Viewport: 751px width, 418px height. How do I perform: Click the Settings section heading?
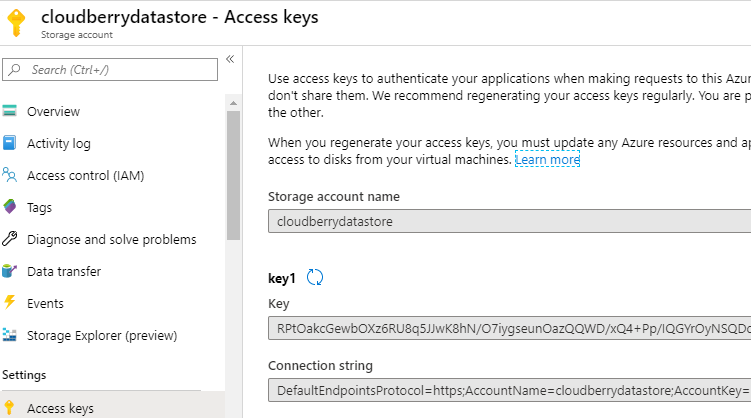[24, 375]
